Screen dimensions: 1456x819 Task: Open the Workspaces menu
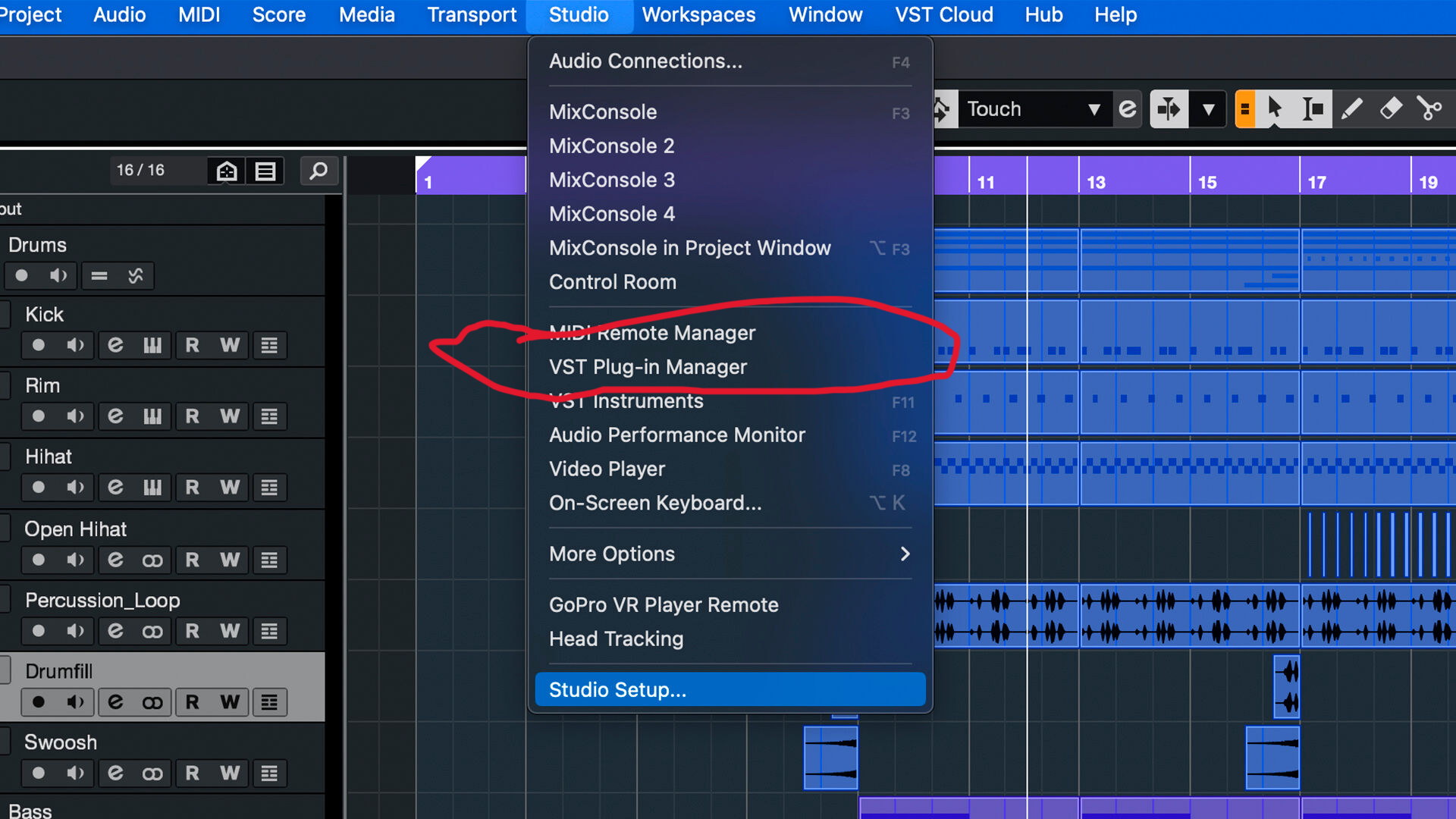[698, 14]
